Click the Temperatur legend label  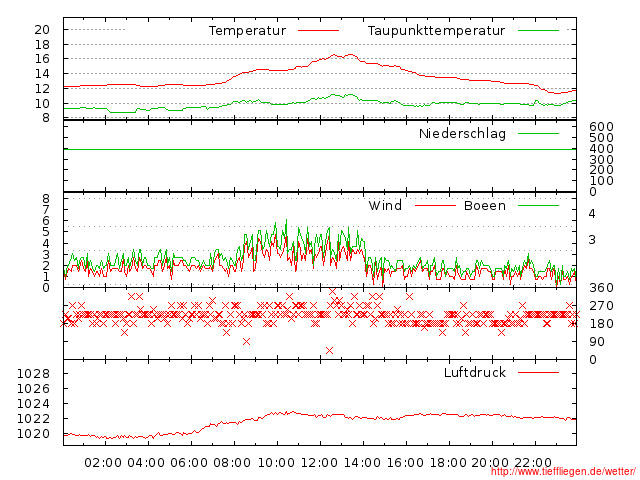point(247,31)
